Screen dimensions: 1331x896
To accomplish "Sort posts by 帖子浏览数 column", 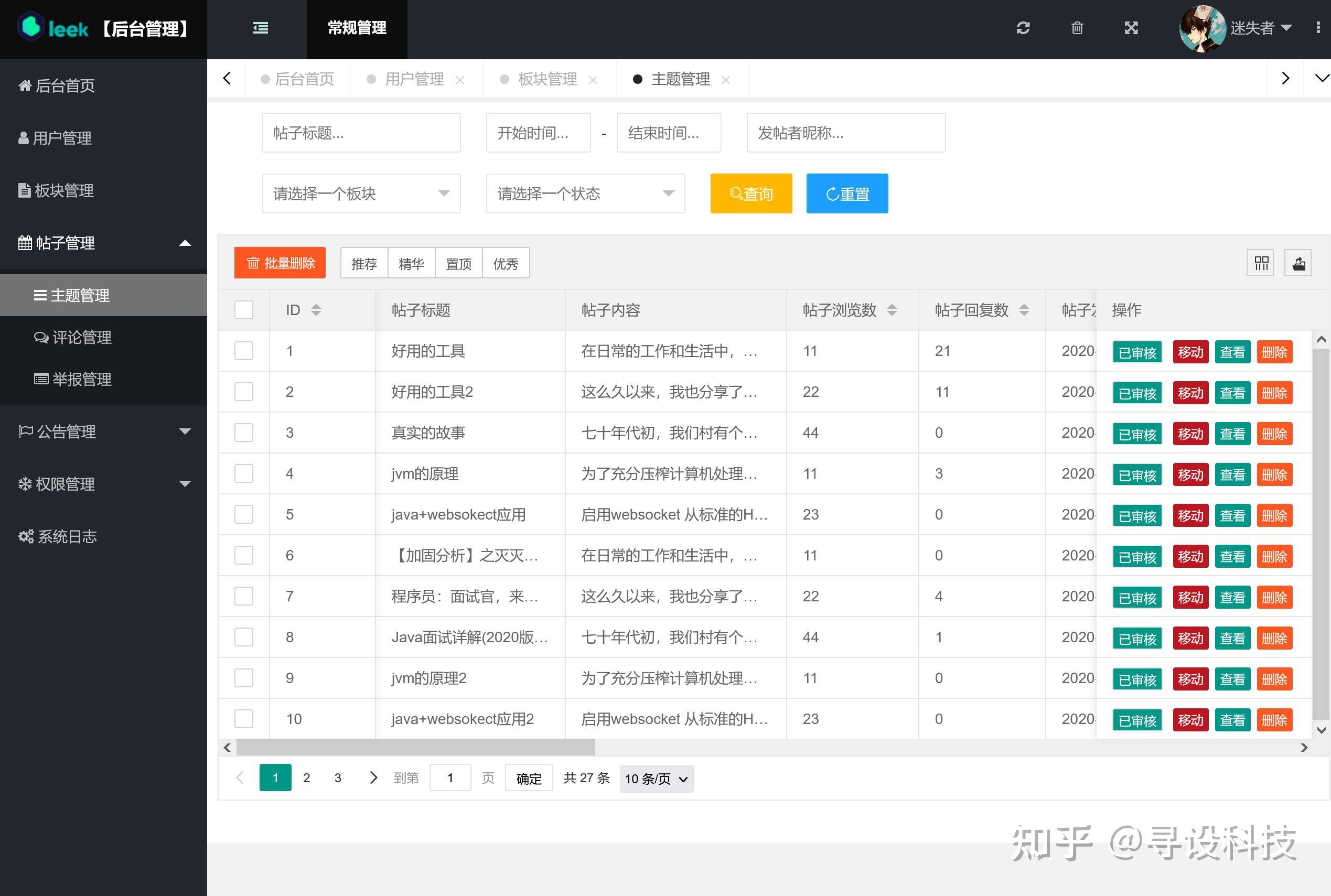I will pyautogui.click(x=892, y=310).
